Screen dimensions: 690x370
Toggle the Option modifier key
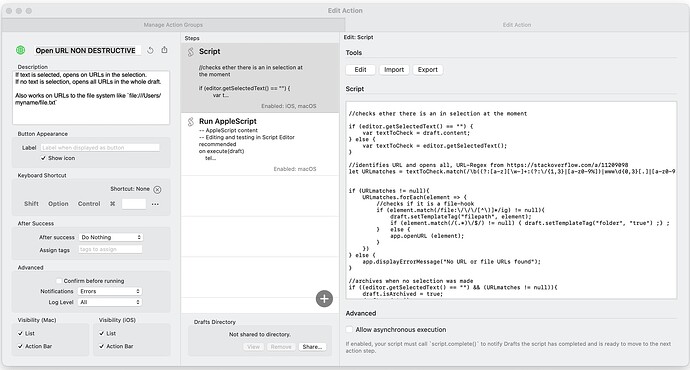pos(58,204)
